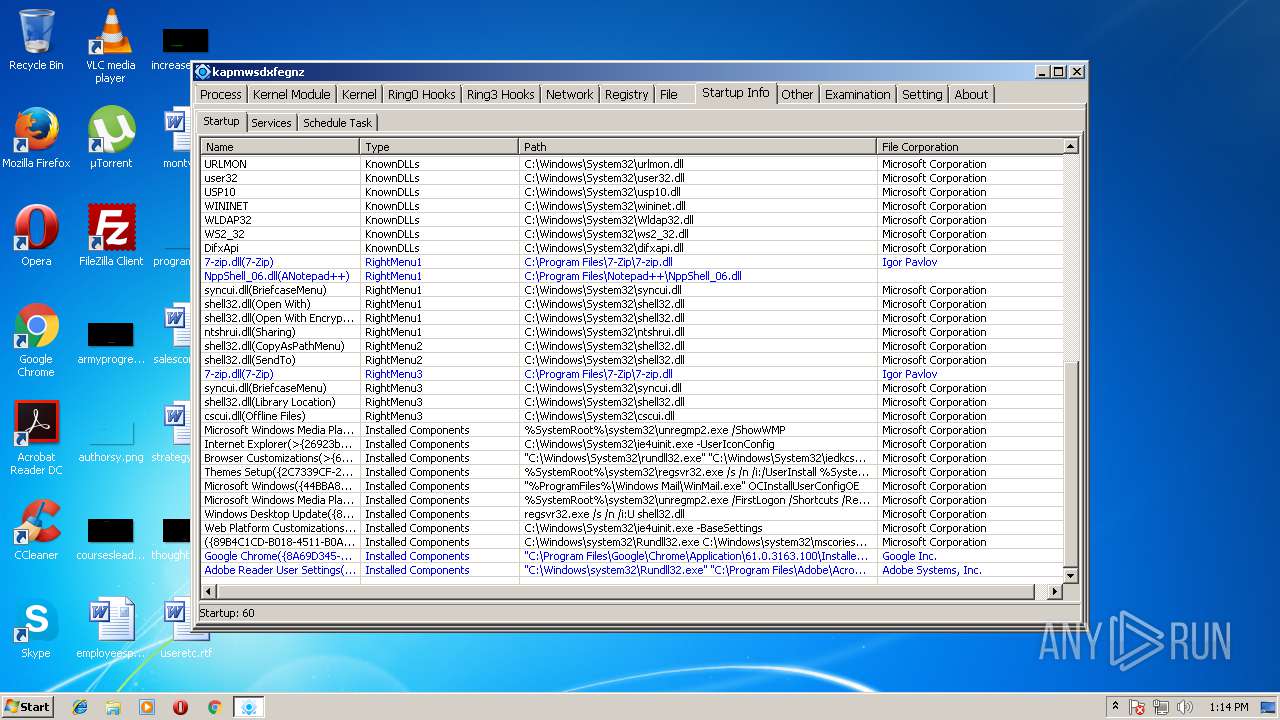Switch to the Network tab
Image resolution: width=1280 pixels, height=720 pixels.
(x=569, y=94)
